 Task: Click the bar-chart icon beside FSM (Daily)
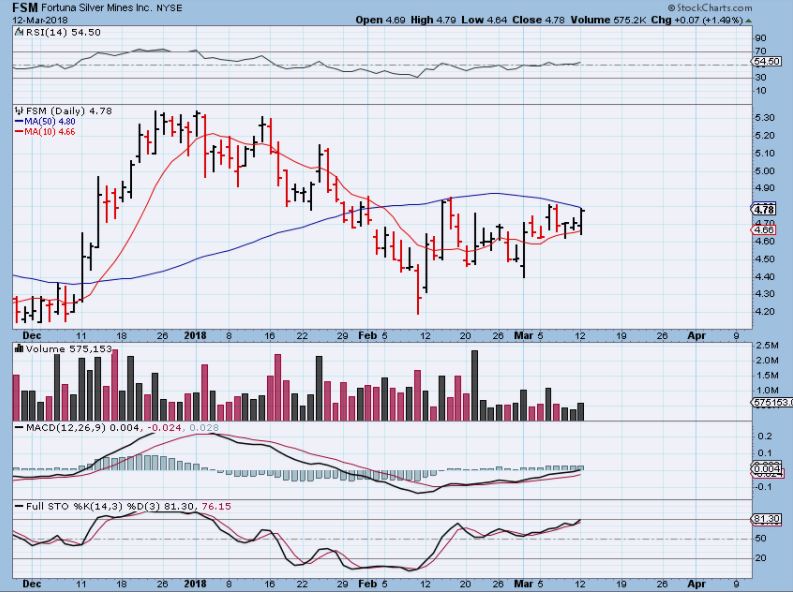pyautogui.click(x=19, y=110)
